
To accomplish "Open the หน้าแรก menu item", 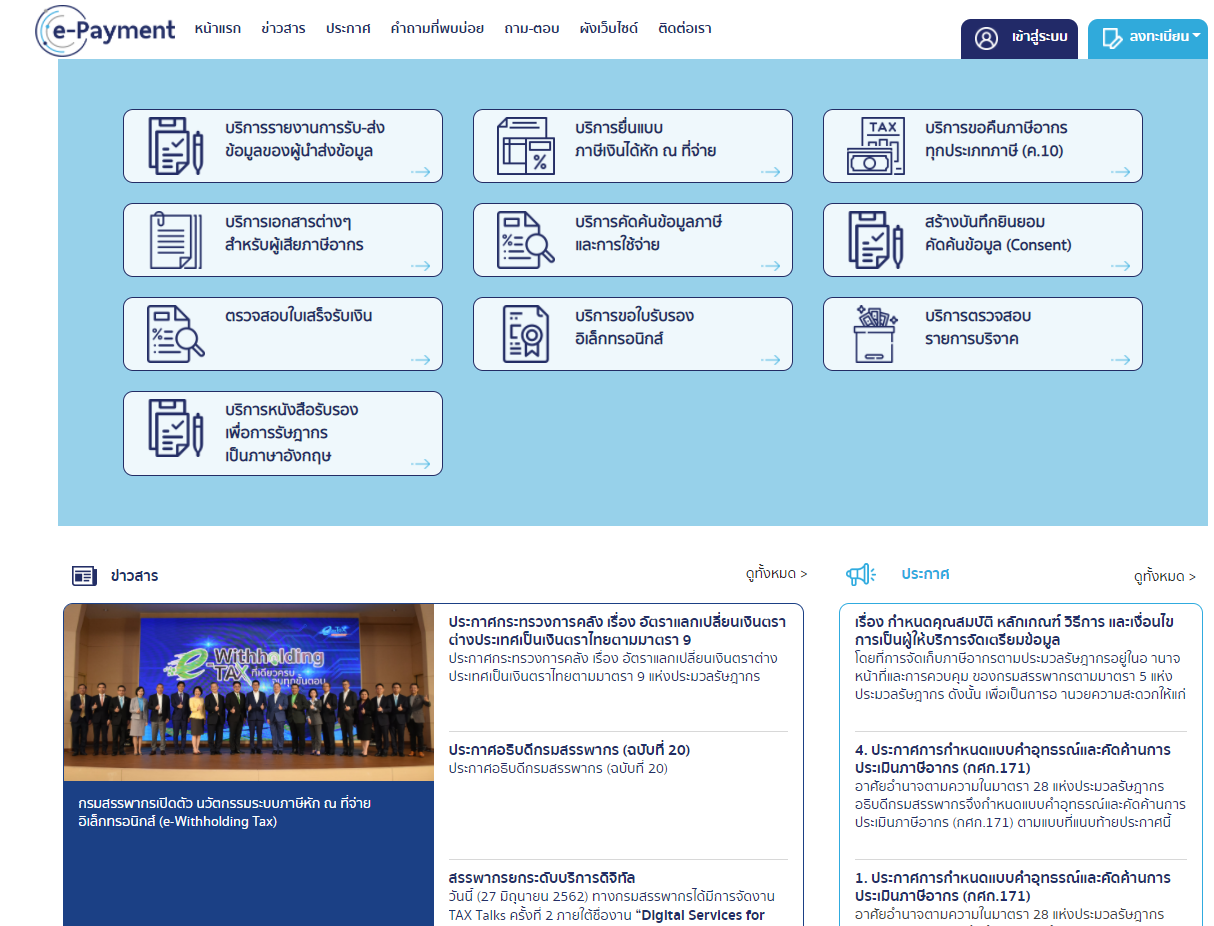I will point(218,29).
